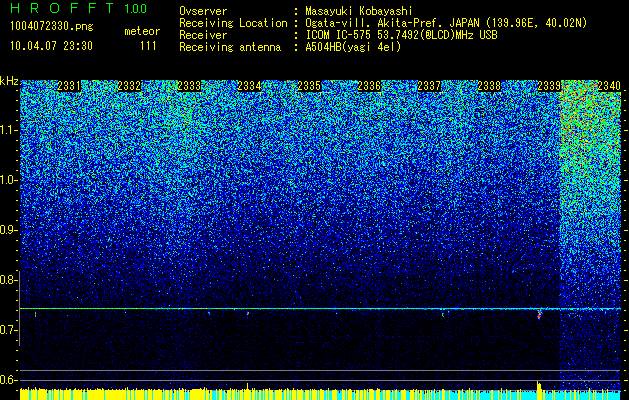Click the 2331 time marker
This screenshot has height=400, width=629.
(x=69, y=86)
